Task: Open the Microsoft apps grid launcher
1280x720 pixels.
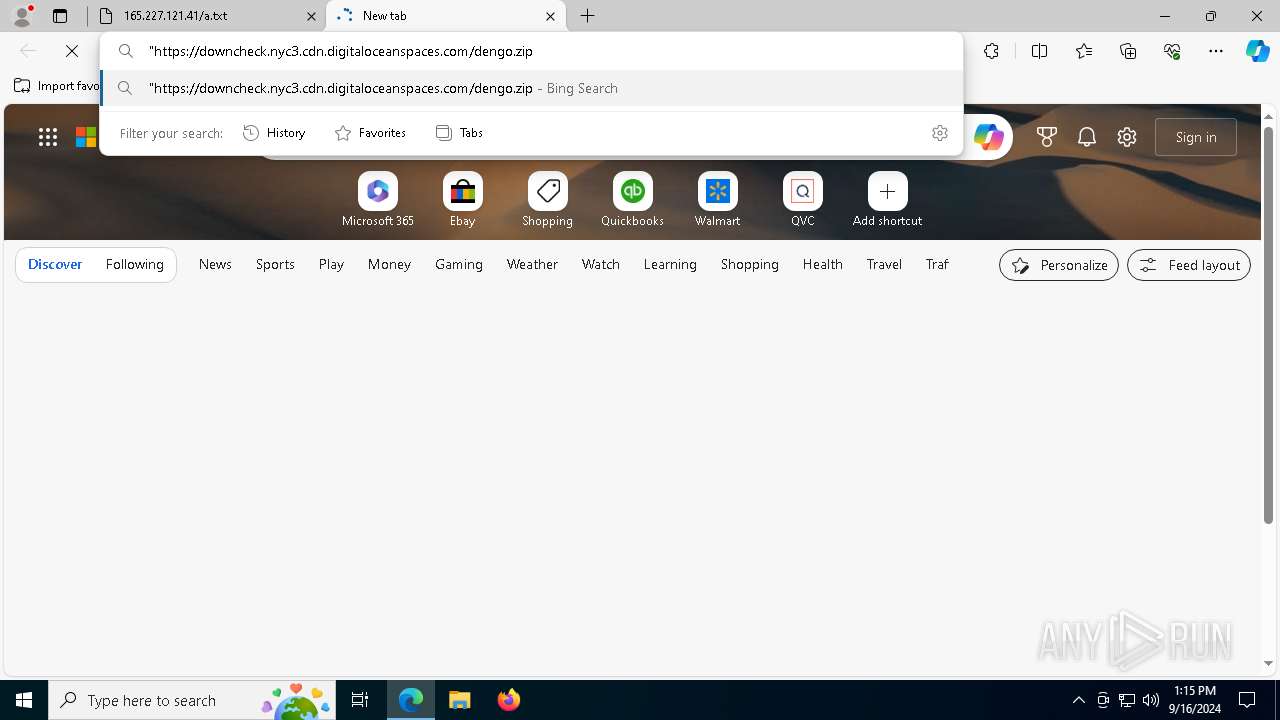Action: [x=48, y=137]
